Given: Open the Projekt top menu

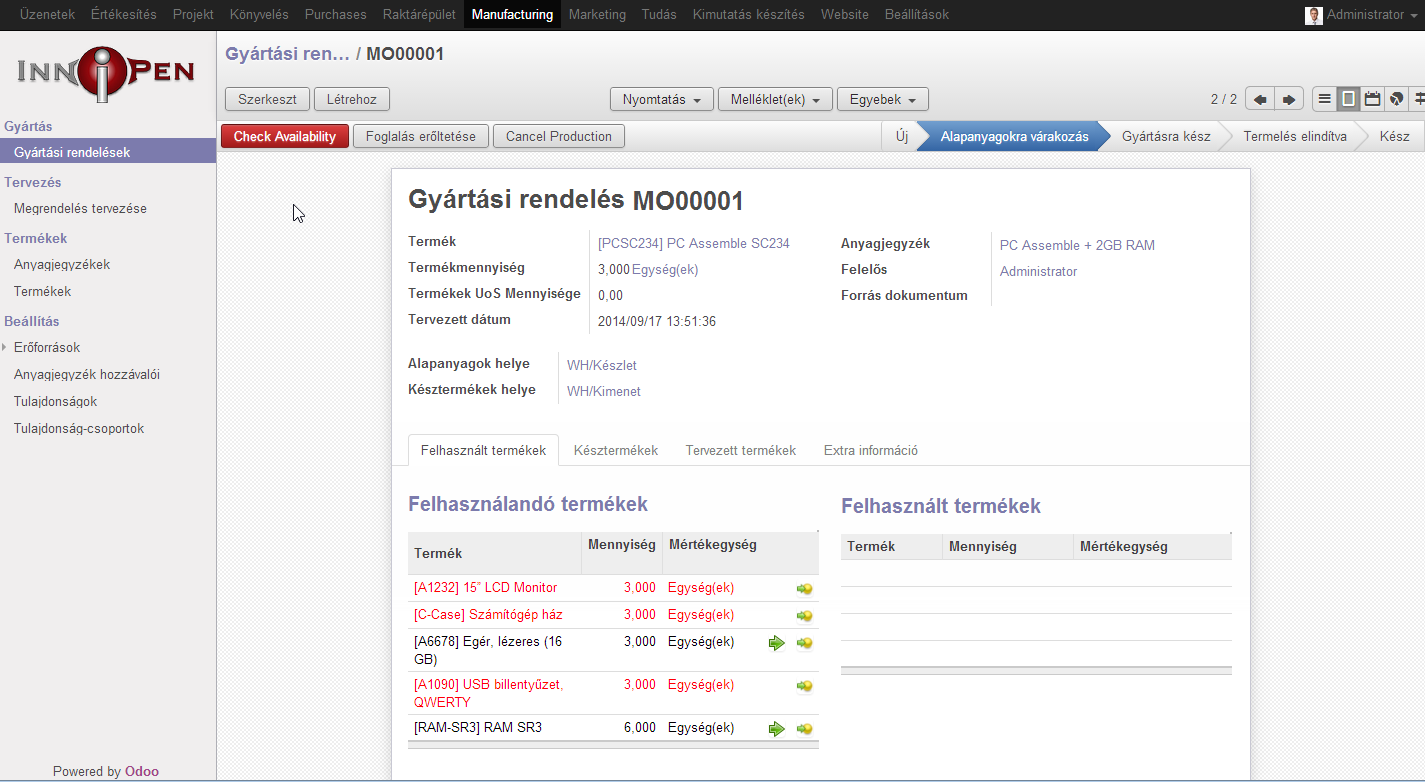Looking at the screenshot, I should click(x=193, y=15).
